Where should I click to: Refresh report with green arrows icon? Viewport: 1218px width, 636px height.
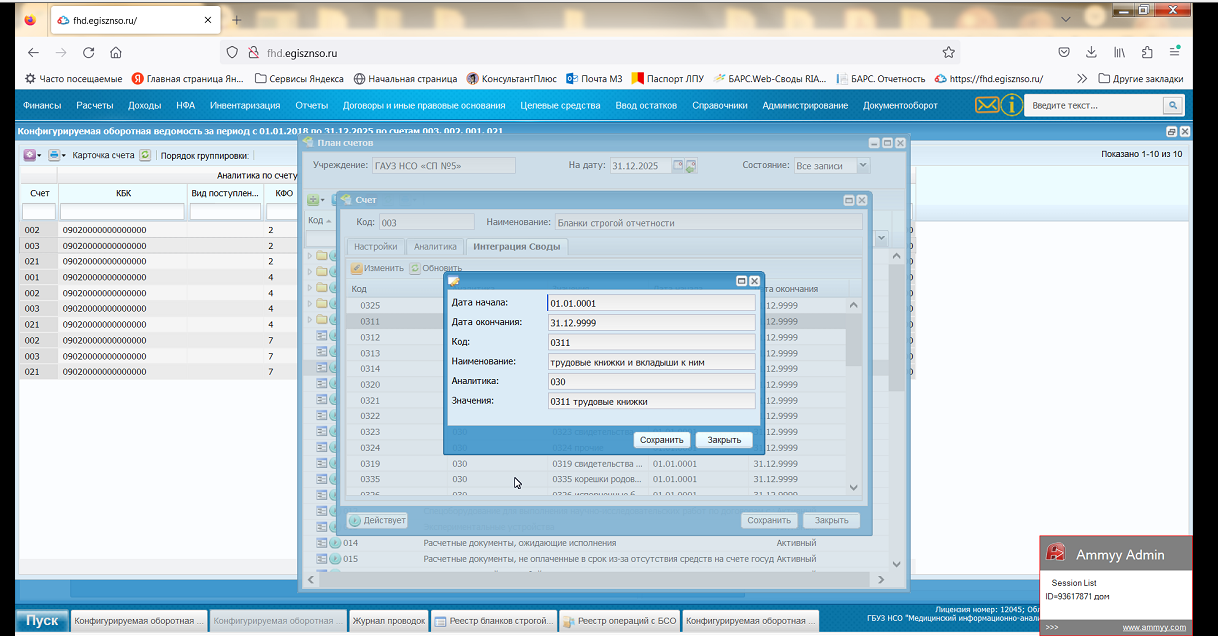(x=145, y=155)
